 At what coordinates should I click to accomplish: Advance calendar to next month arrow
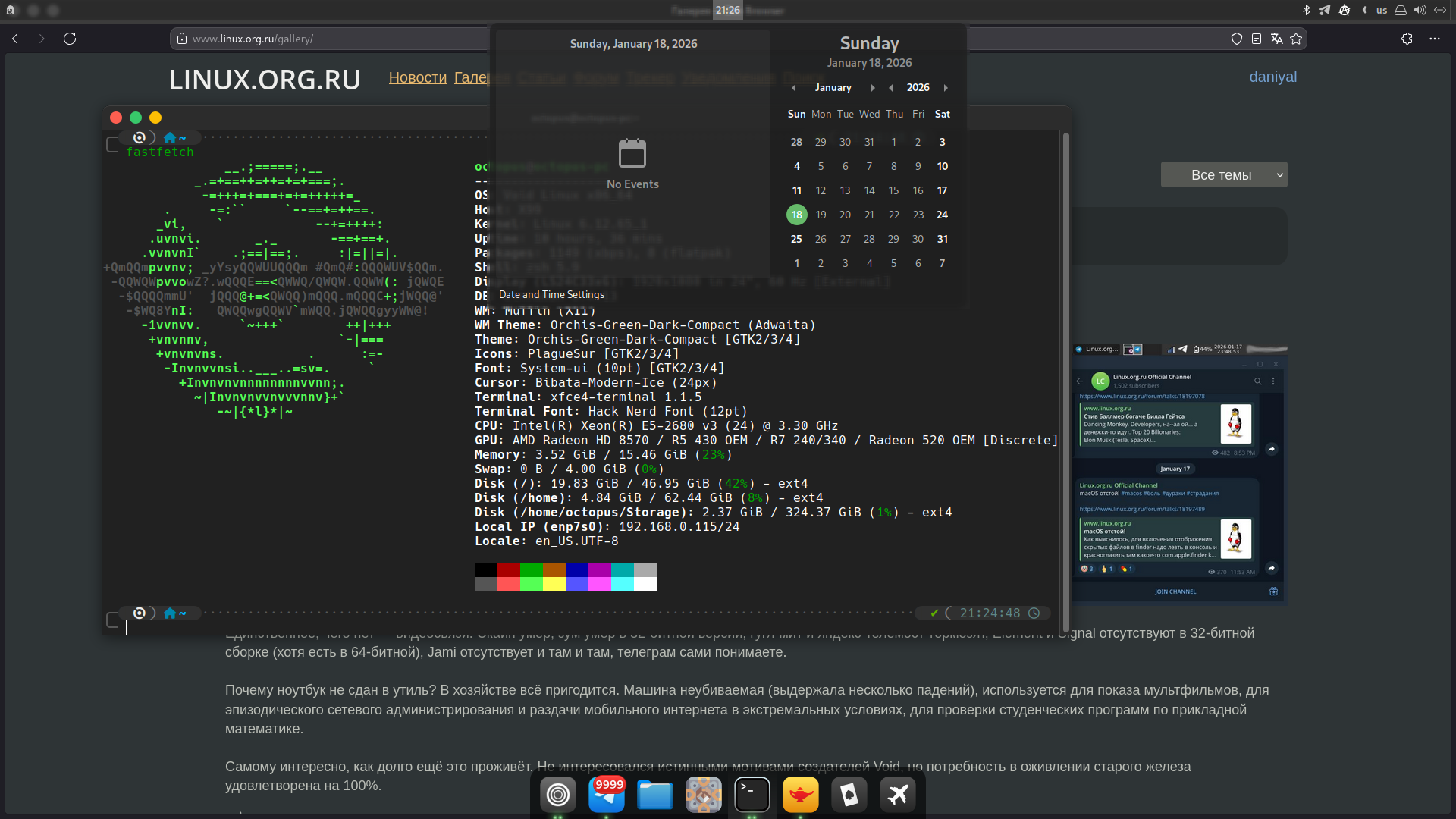pyautogui.click(x=873, y=88)
